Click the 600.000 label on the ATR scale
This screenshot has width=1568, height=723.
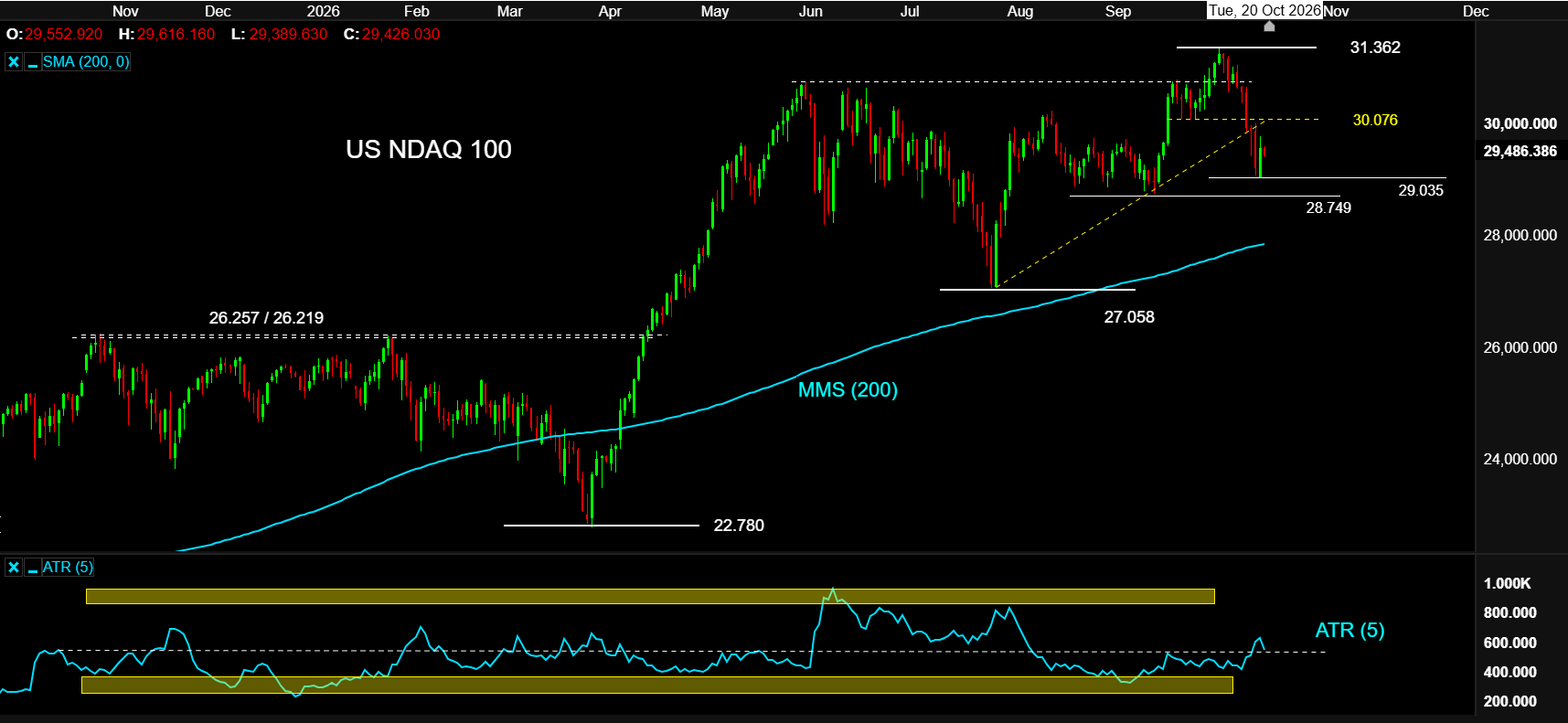point(1510,643)
